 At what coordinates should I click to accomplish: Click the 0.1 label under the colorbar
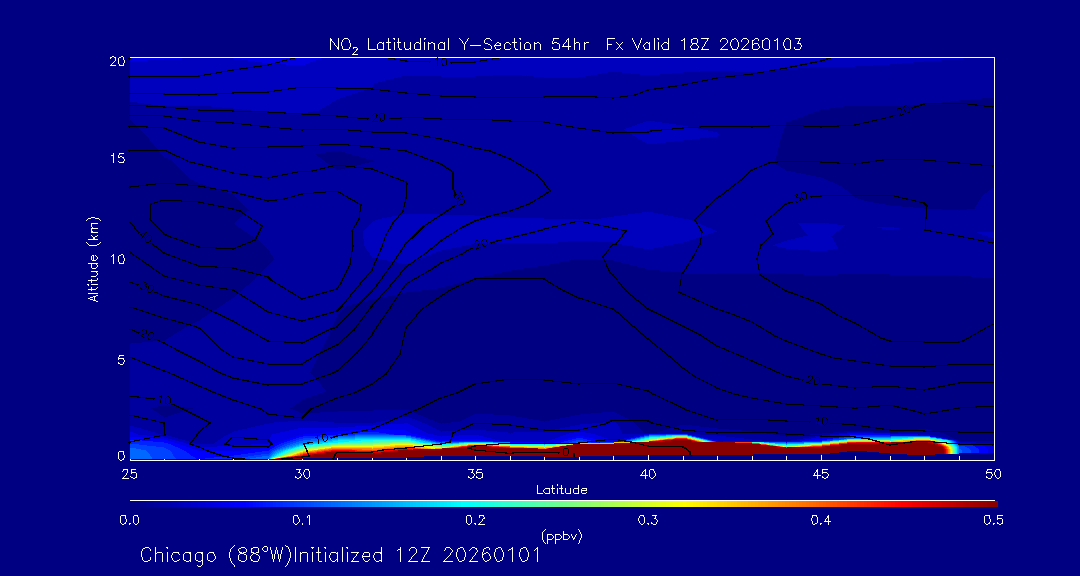(x=302, y=520)
